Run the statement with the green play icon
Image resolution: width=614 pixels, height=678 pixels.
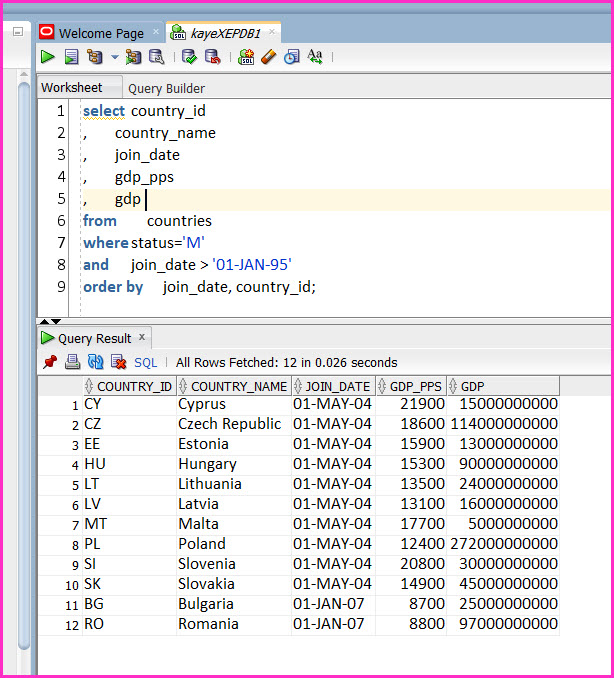47,57
